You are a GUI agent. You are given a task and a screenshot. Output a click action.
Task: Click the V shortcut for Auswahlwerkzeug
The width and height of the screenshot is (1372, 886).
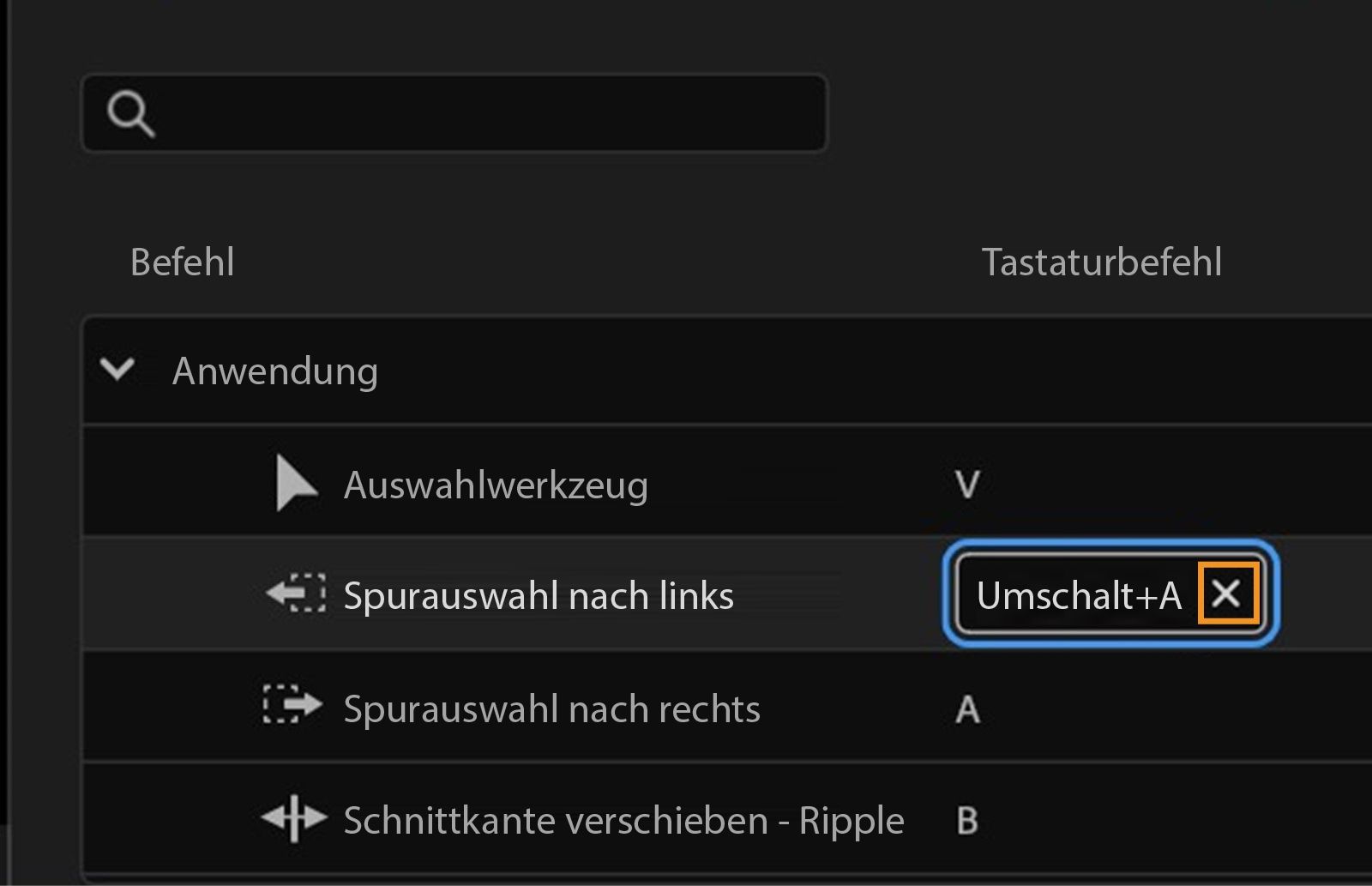[966, 483]
